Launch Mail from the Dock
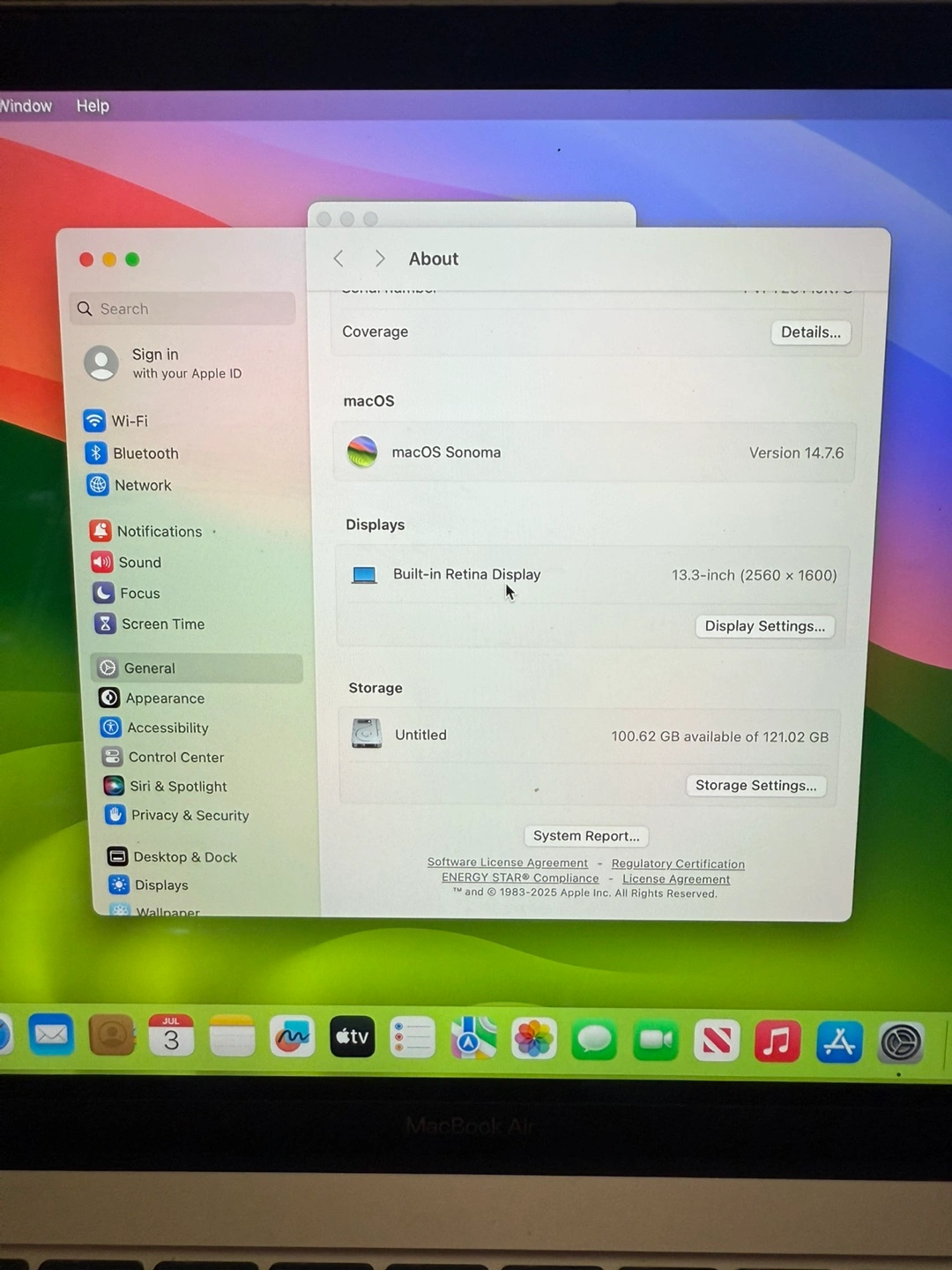Viewport: 952px width, 1270px height. click(51, 1035)
